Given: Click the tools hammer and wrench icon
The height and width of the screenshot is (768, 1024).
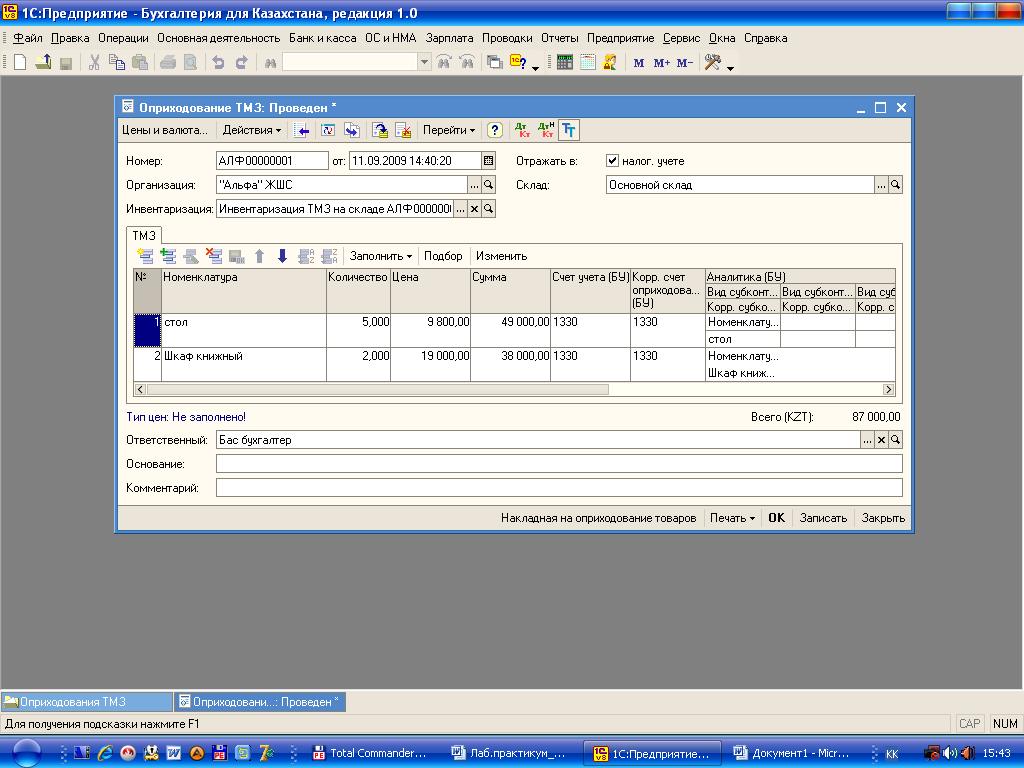Looking at the screenshot, I should 713,63.
